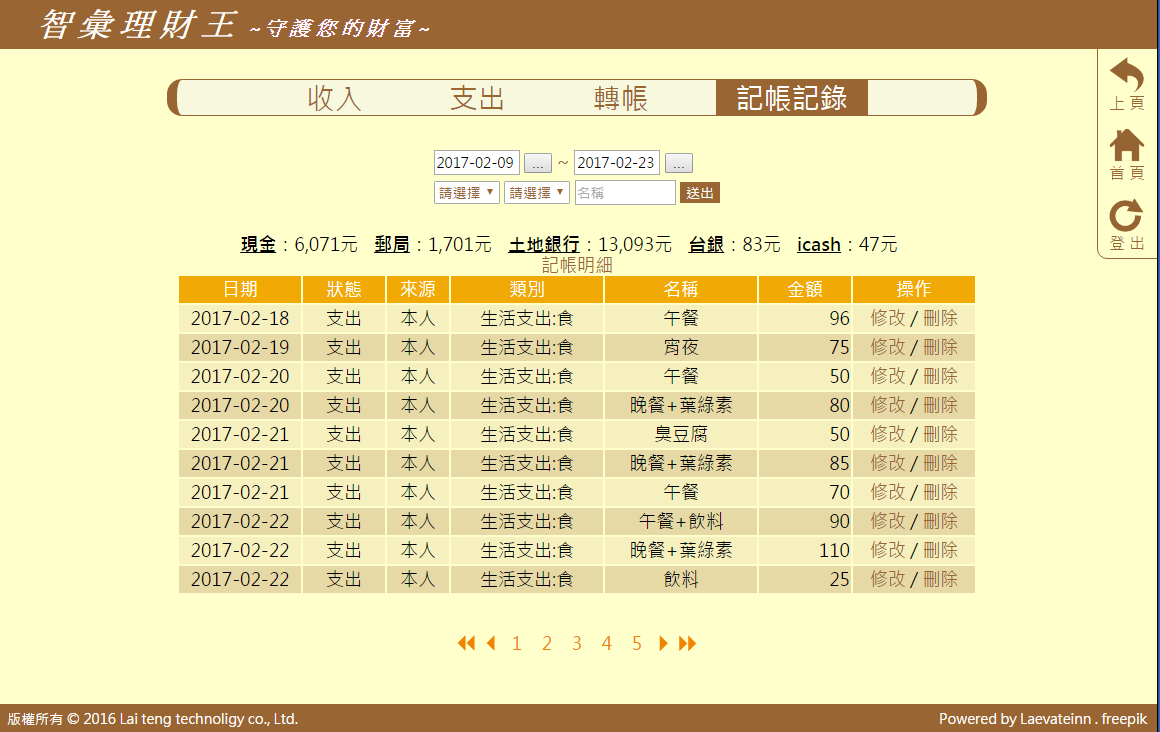Go to previous page with left arrow
This screenshot has height=732, width=1160.
pyautogui.click(x=490, y=643)
